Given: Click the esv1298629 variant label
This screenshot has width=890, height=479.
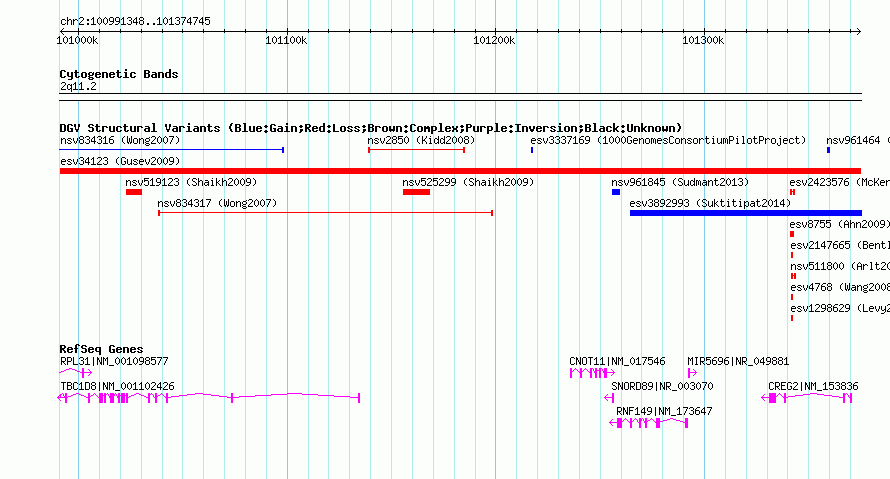Looking at the screenshot, I should 839,308.
